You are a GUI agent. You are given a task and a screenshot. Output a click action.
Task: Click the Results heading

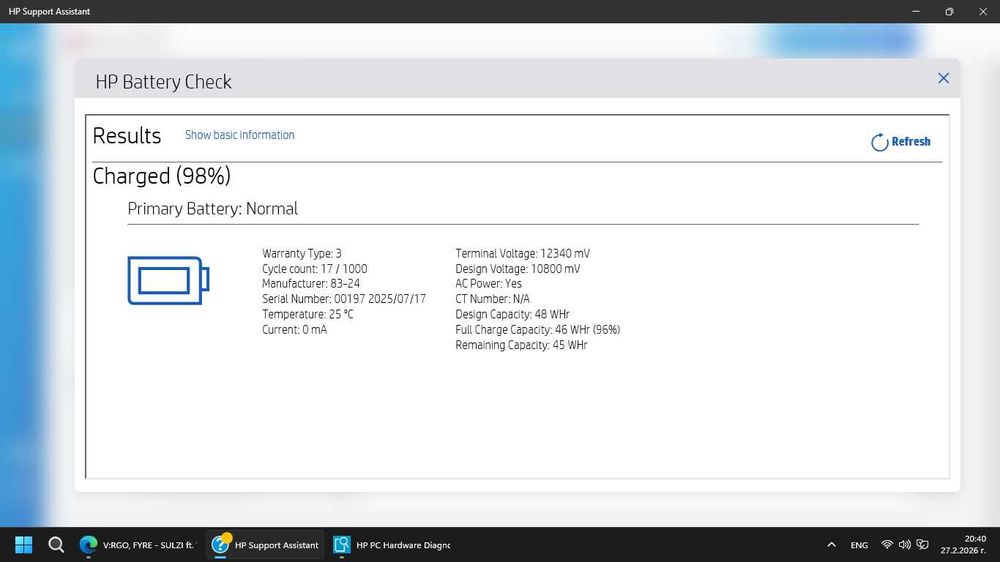point(127,136)
